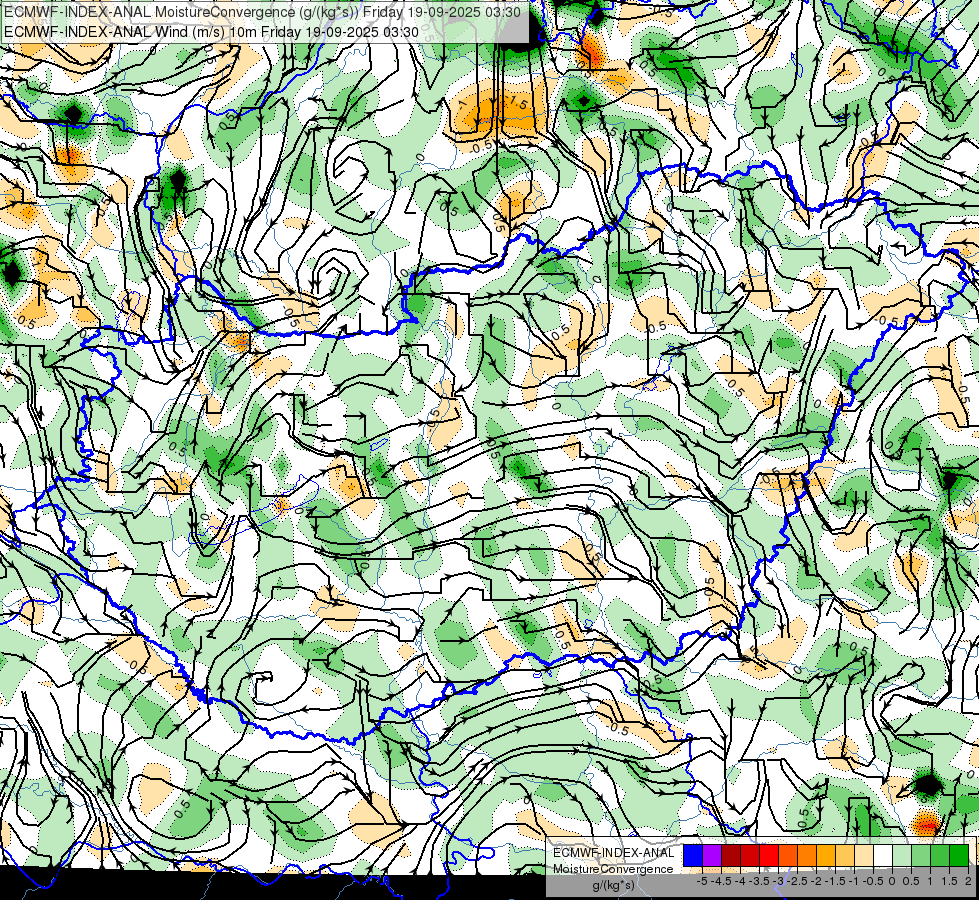Click the white legend swatch left of 0
The image size is (979, 900).
tap(883, 855)
